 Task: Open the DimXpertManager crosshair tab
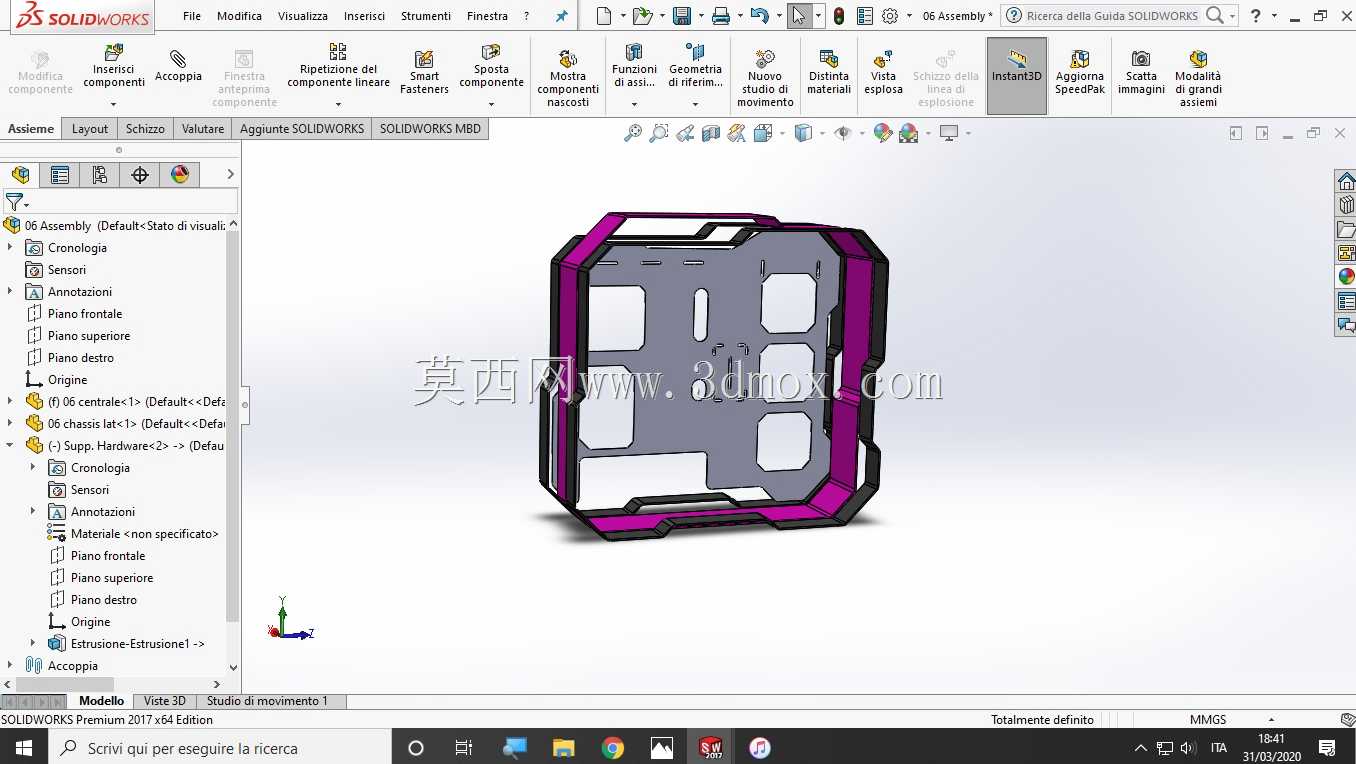pyautogui.click(x=140, y=175)
